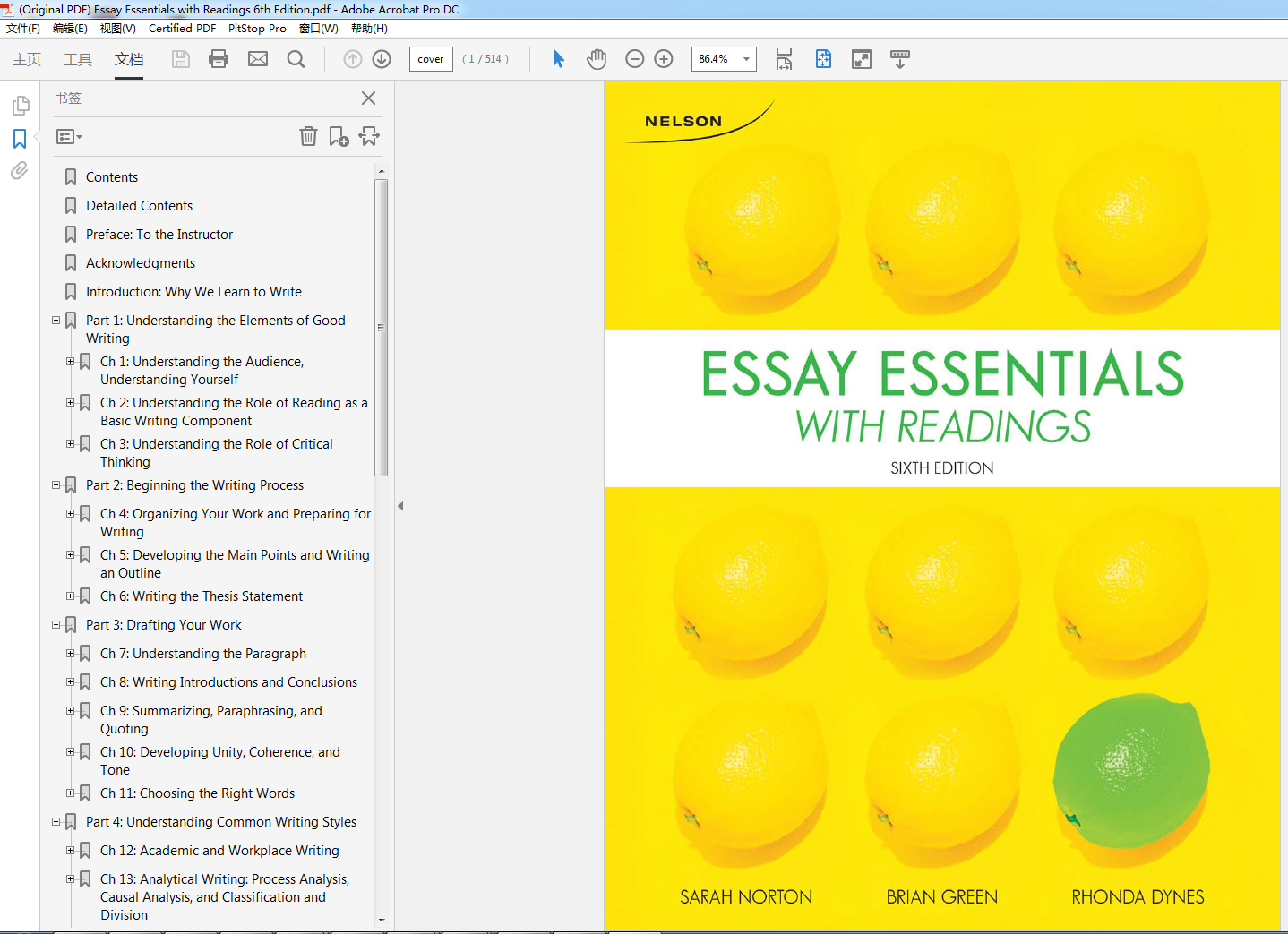Open Preface: To the Instructor bookmark
This screenshot has height=934, width=1288.
pyautogui.click(x=159, y=235)
